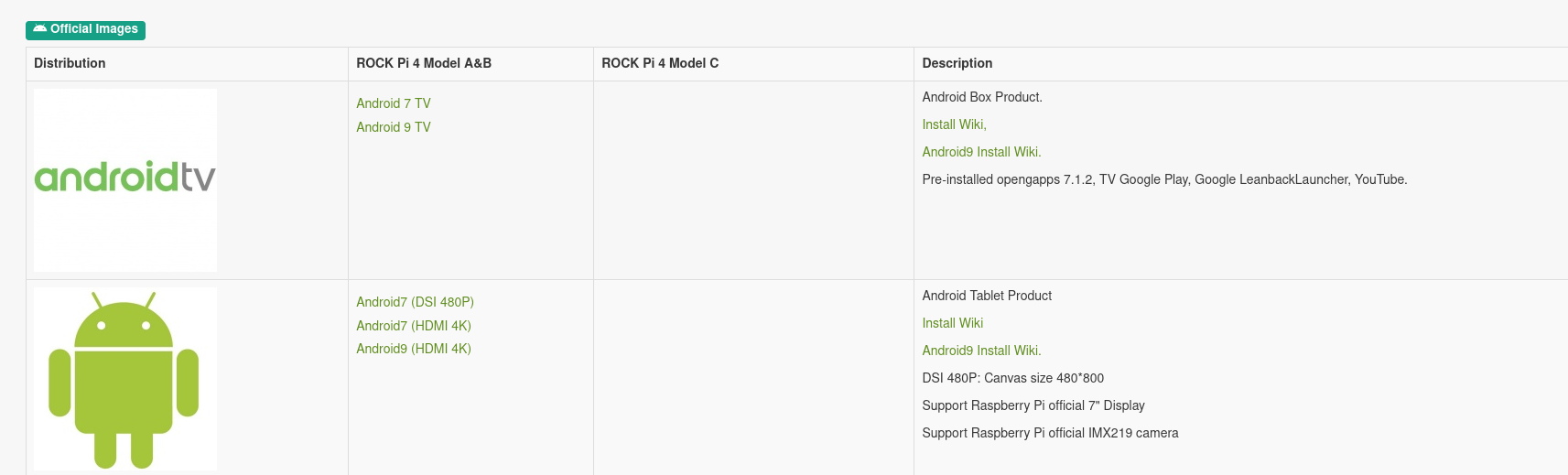1568x475 pixels.
Task: Click the Description column header
Action: point(957,63)
